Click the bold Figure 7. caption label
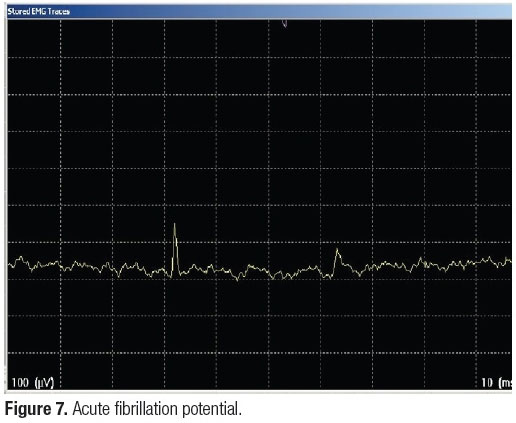 [36, 409]
